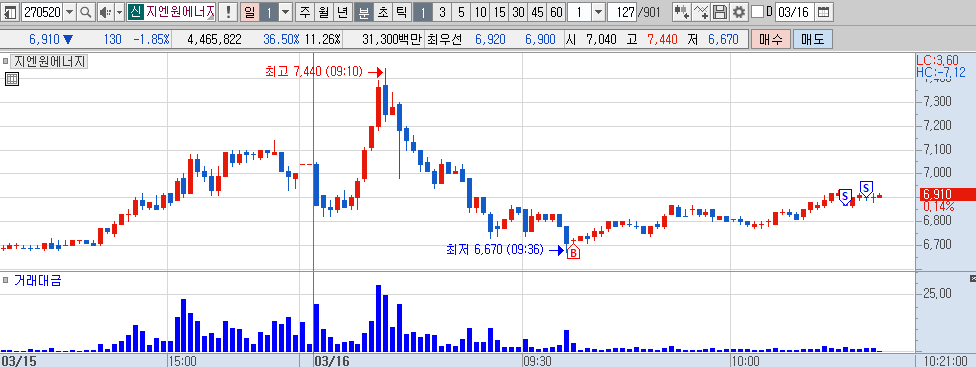Expand the stock code 270520 dropdown
The width and height of the screenshot is (976, 367).
tap(69, 12)
